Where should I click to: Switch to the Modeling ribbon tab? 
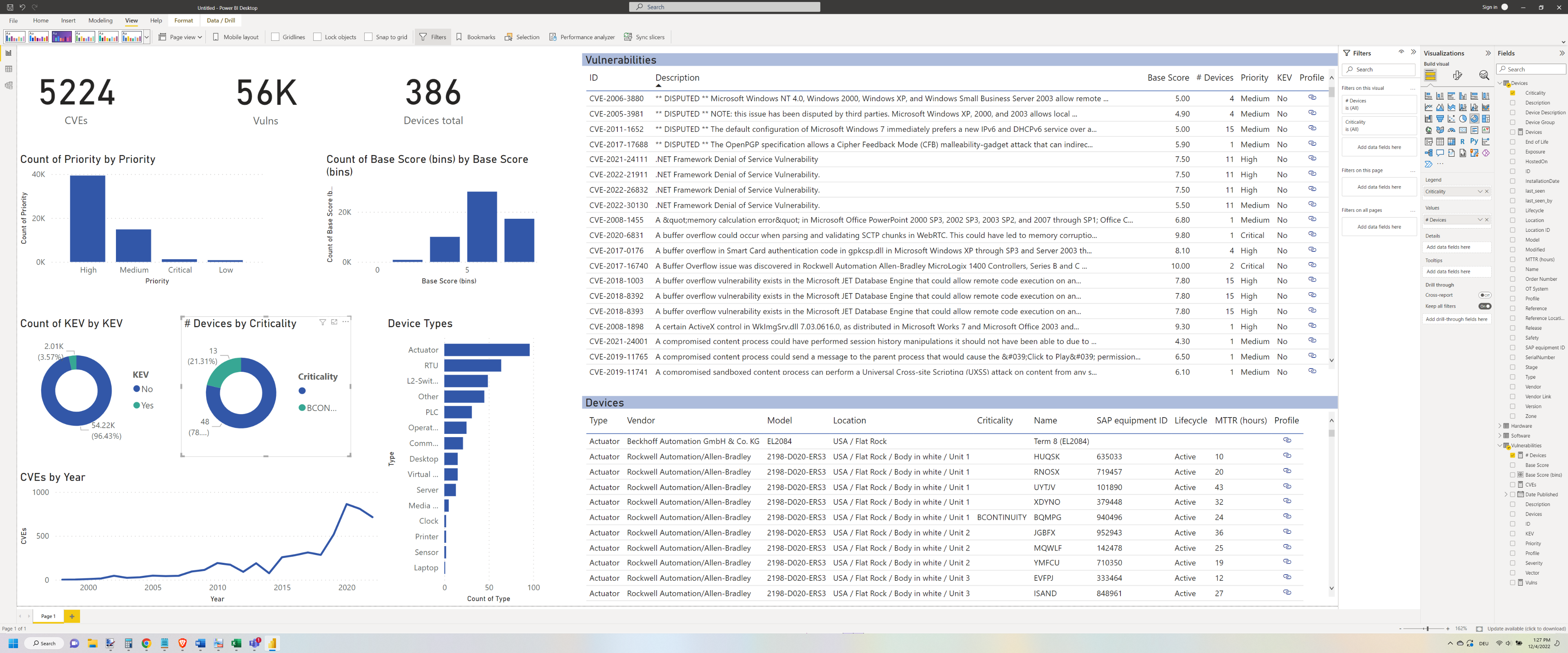pos(100,21)
